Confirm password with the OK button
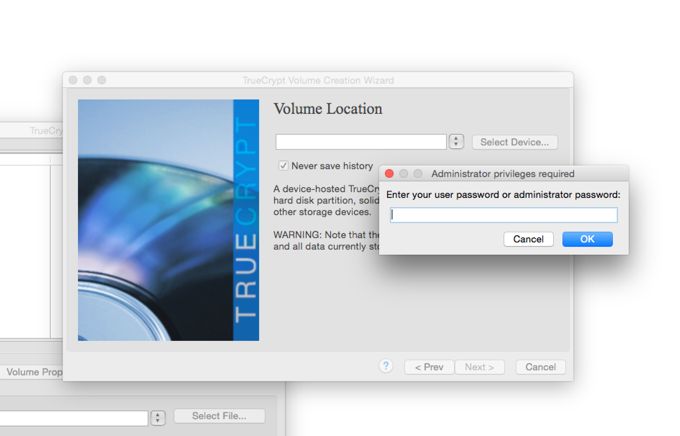This screenshot has height=436, width=680. click(x=587, y=239)
